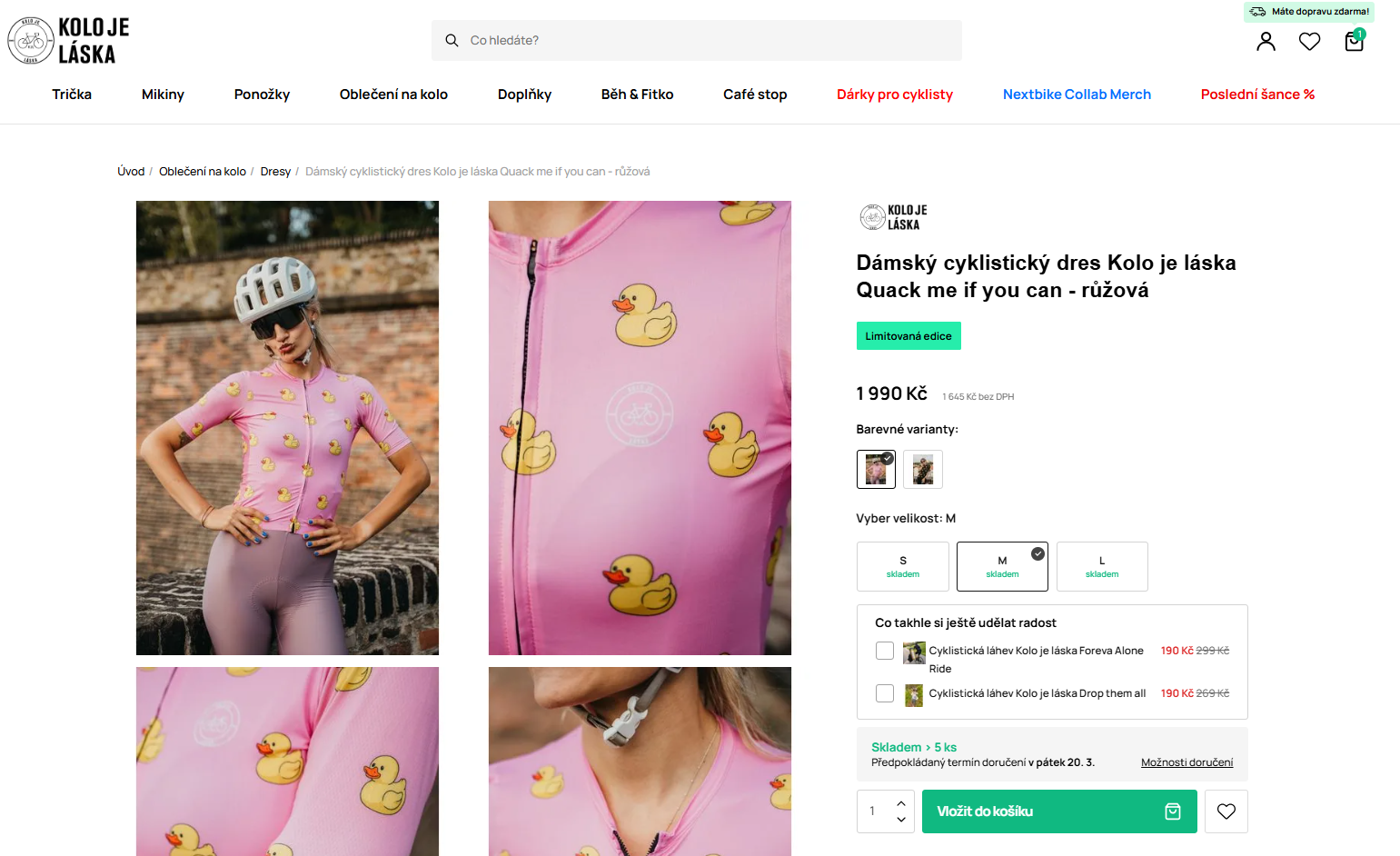Switch to the Nextbike Collab Merch section
Viewport: 1400px width, 856px height.
click(1077, 94)
